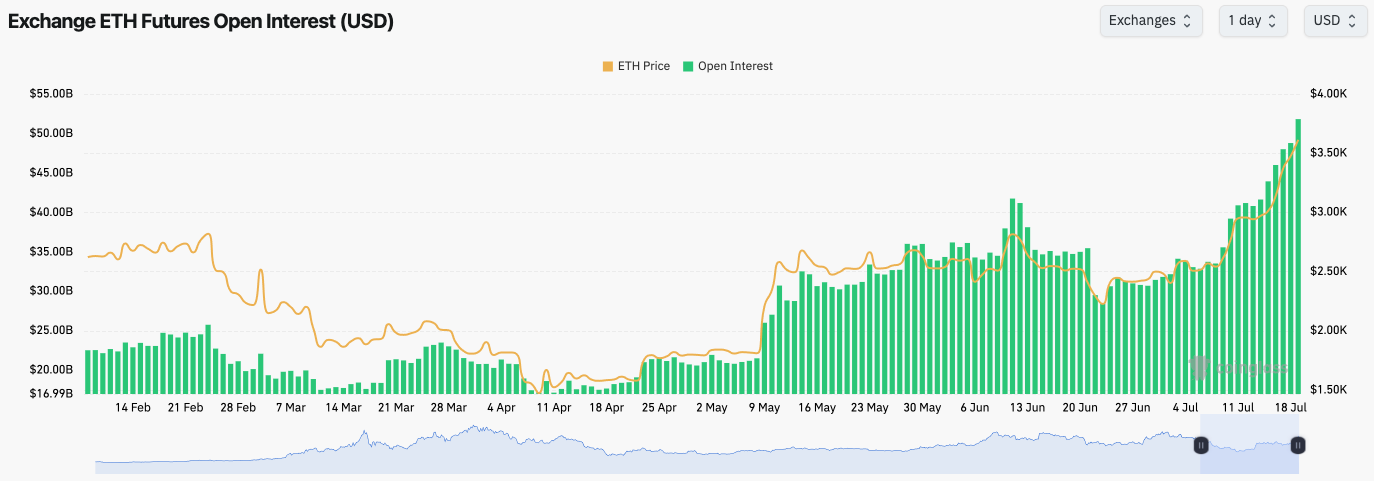This screenshot has width=1374, height=481.
Task: Click the 6 Jun date label
Action: tap(974, 408)
